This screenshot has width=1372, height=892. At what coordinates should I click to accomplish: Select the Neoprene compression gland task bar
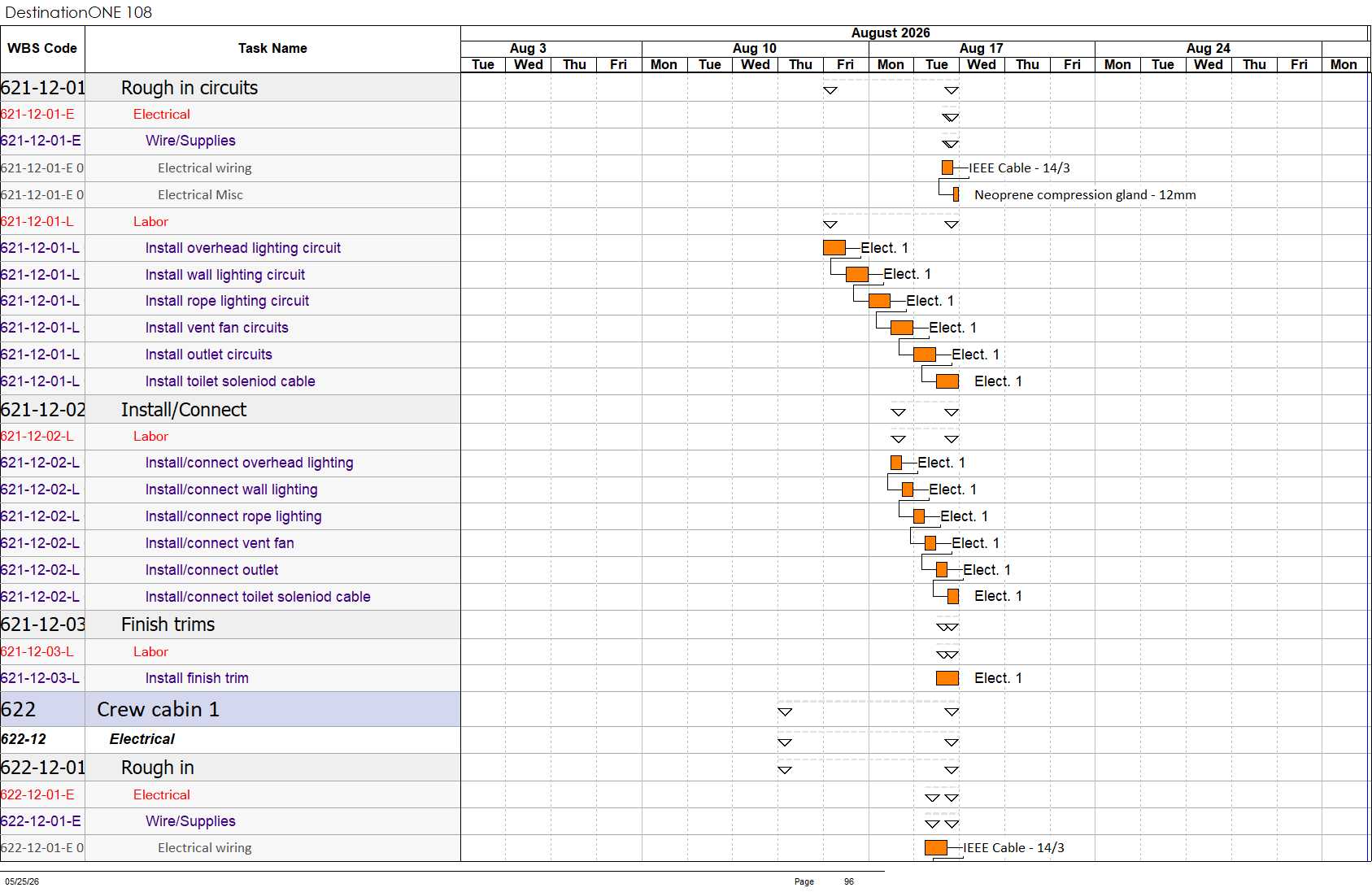pyautogui.click(x=956, y=194)
